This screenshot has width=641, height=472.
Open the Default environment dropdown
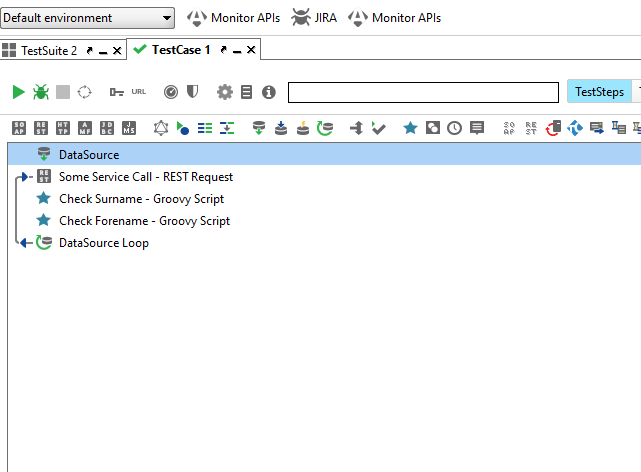(x=87, y=18)
